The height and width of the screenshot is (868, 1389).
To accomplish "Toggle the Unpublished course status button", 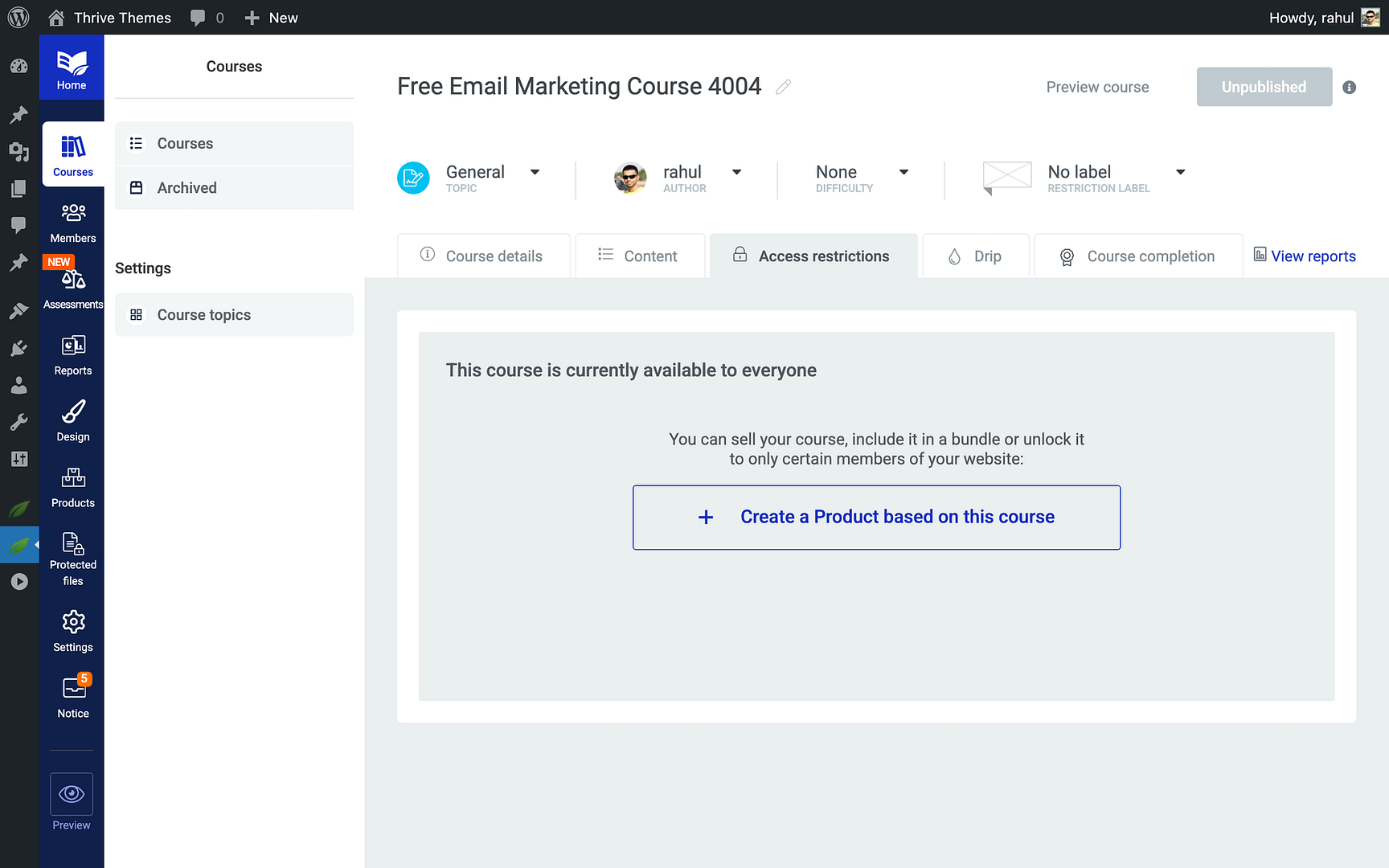I will coord(1264,87).
